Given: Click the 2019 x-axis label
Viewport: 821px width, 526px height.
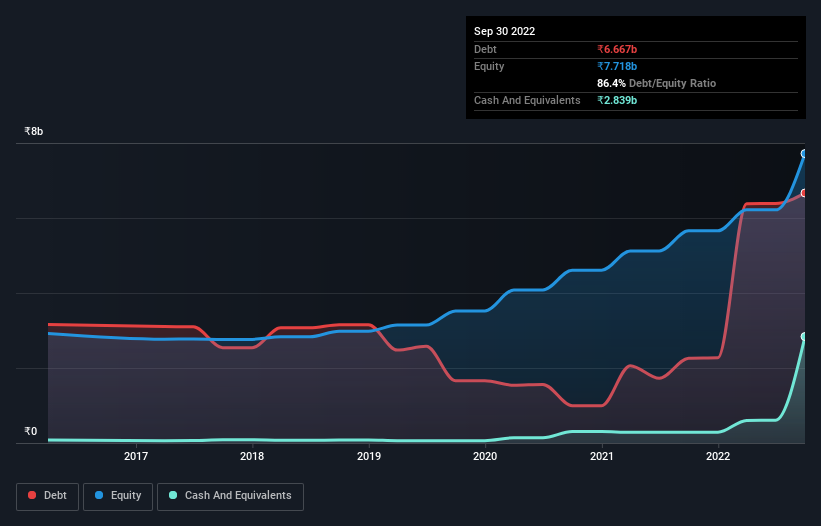Looking at the screenshot, I should (x=369, y=456).
